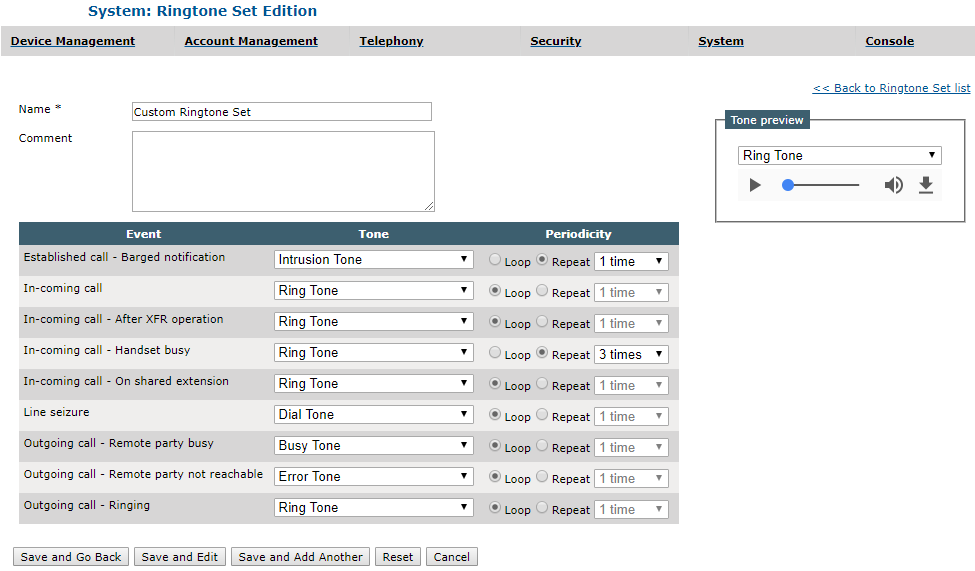Cancel the ringtone set edition
The width and height of the screenshot is (975, 571).
coord(451,557)
